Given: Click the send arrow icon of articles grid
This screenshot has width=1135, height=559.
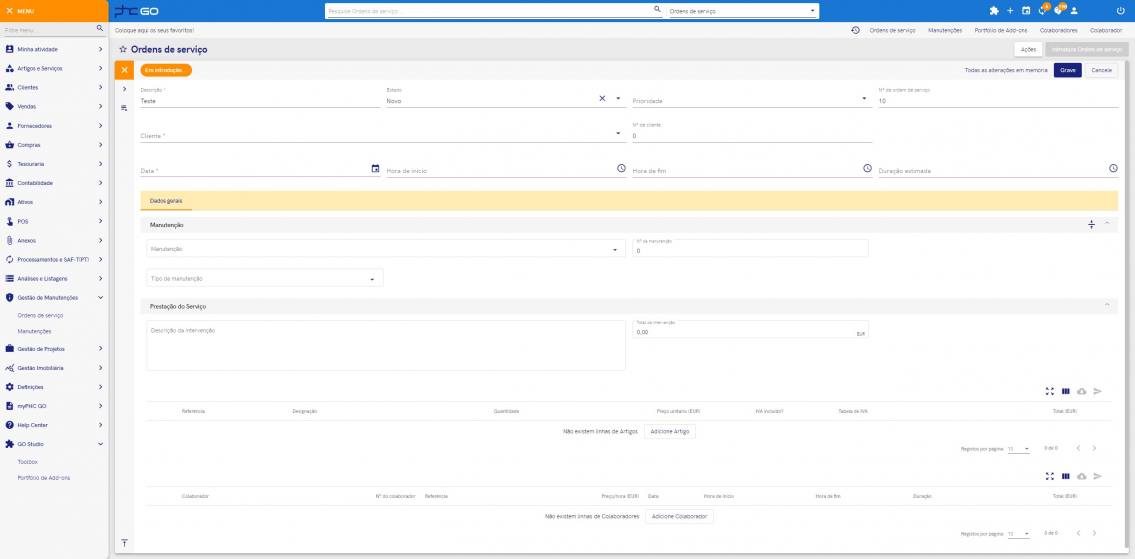Looking at the screenshot, I should tap(1097, 391).
